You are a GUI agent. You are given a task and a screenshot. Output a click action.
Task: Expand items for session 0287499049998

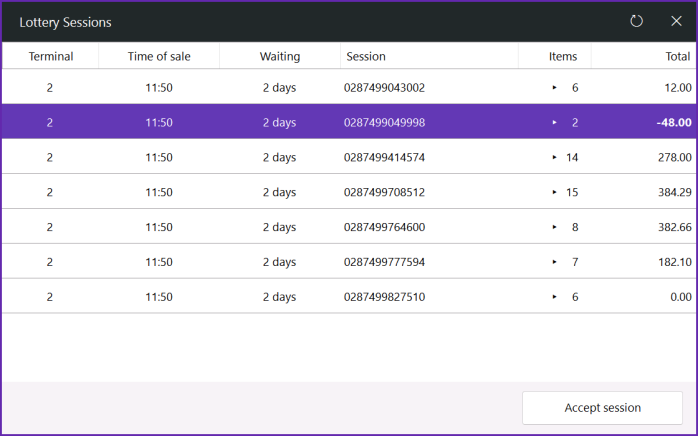[554, 122]
